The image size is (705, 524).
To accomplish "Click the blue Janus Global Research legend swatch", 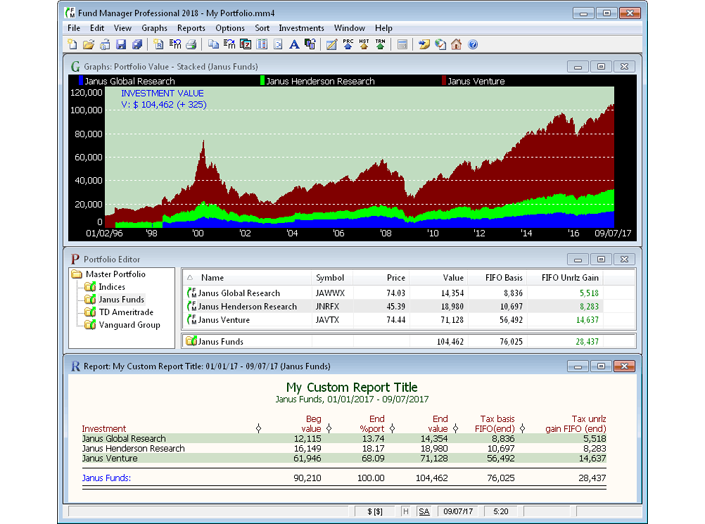I will pos(81,81).
